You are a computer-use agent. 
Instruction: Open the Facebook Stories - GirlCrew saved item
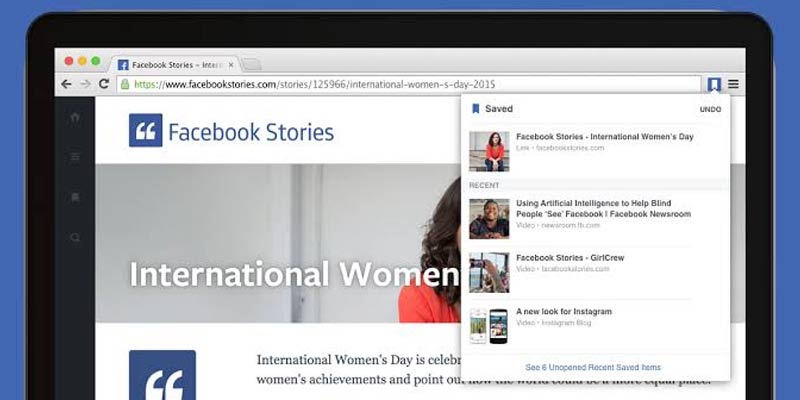tap(570, 258)
